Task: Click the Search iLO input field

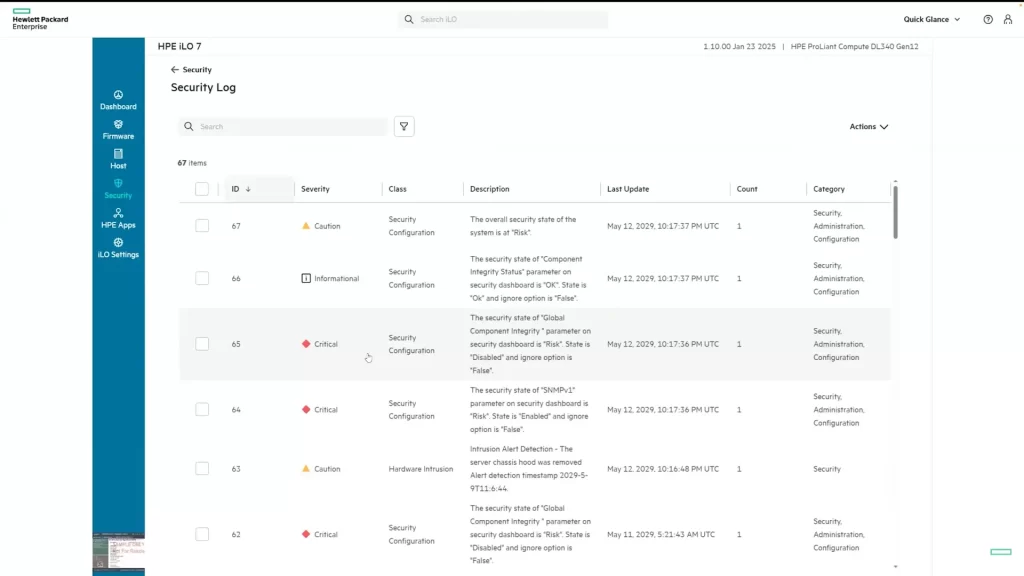Action: (x=503, y=20)
